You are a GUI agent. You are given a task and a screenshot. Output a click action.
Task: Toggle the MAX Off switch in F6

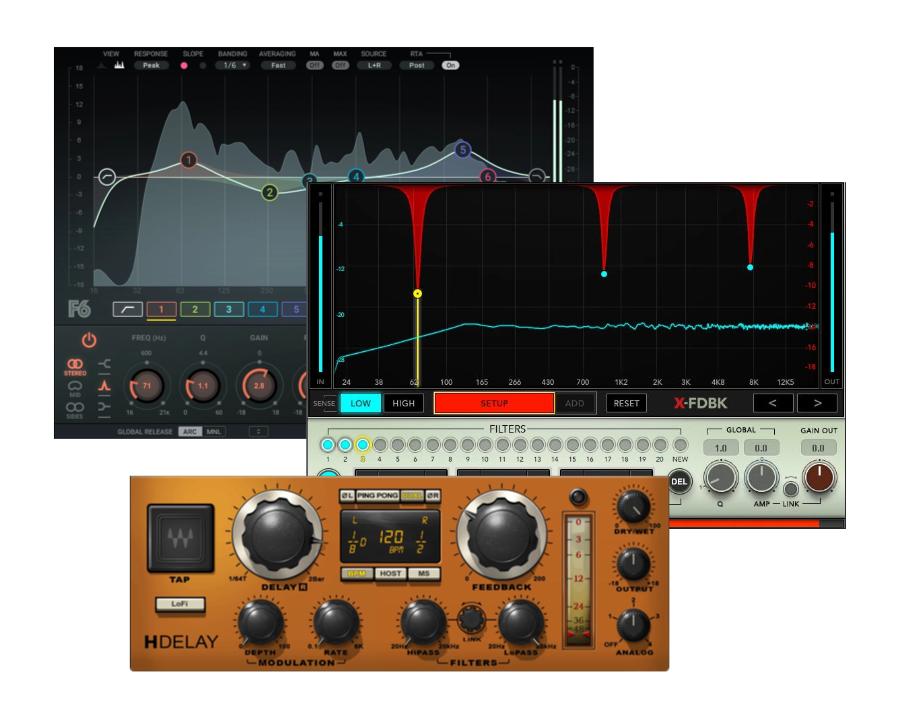(x=340, y=65)
